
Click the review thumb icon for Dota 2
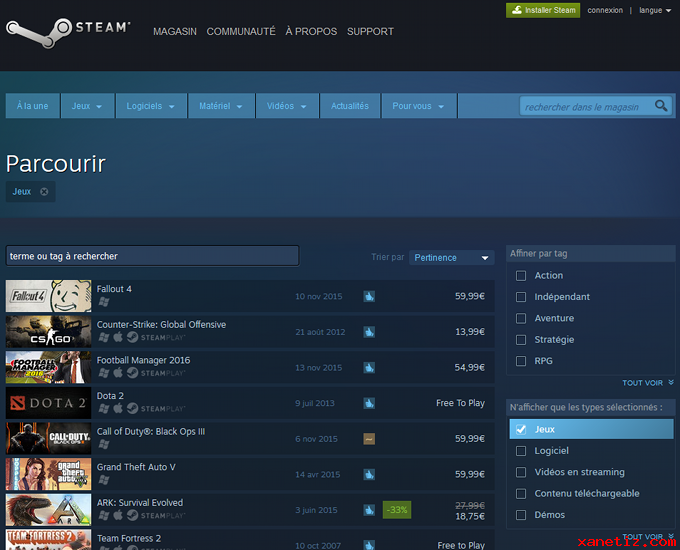tap(369, 403)
